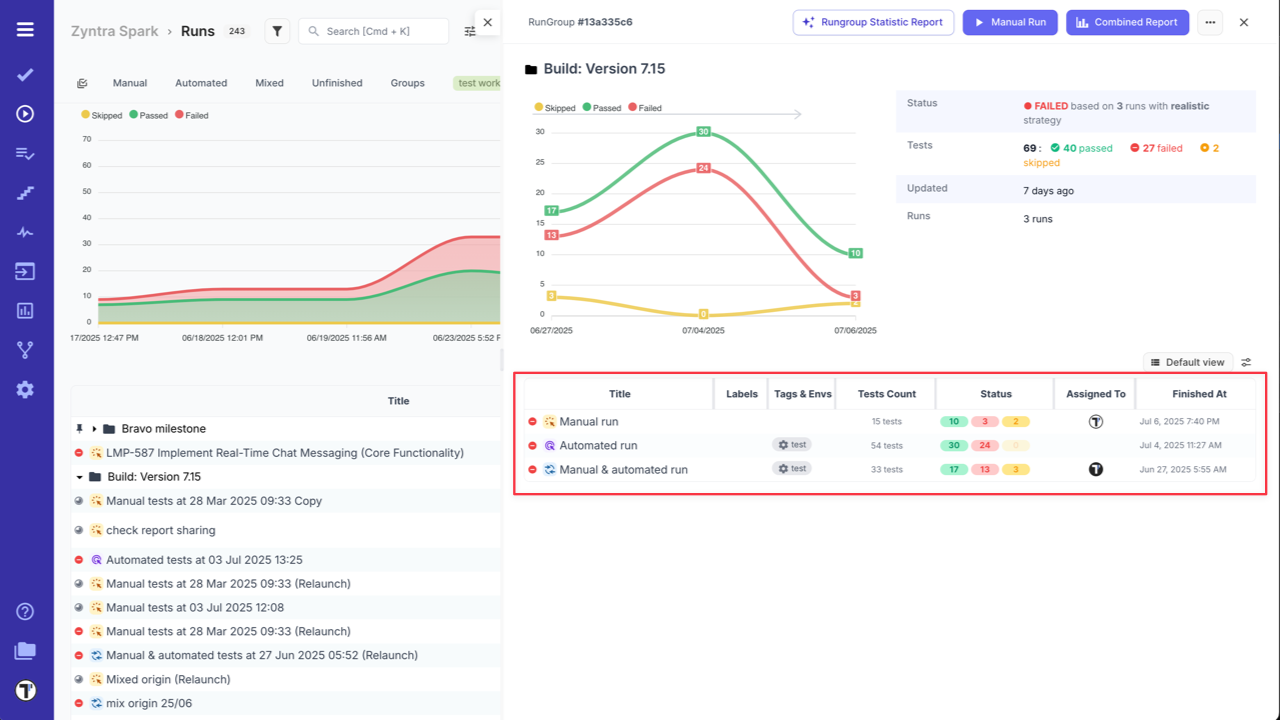Open the filter funnel icon beside Runs breadcrumb
Viewport: 1280px width, 720px height.
[277, 31]
